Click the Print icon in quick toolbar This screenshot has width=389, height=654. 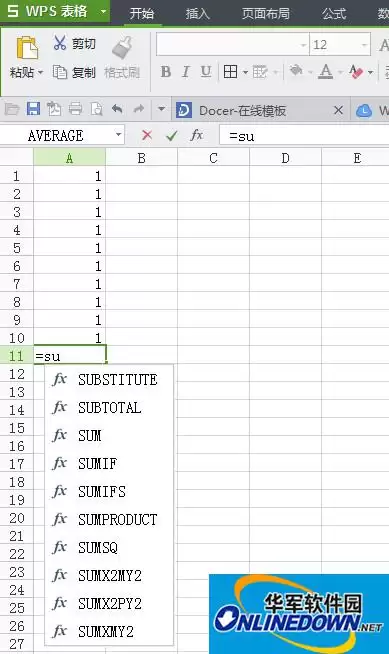click(75, 110)
